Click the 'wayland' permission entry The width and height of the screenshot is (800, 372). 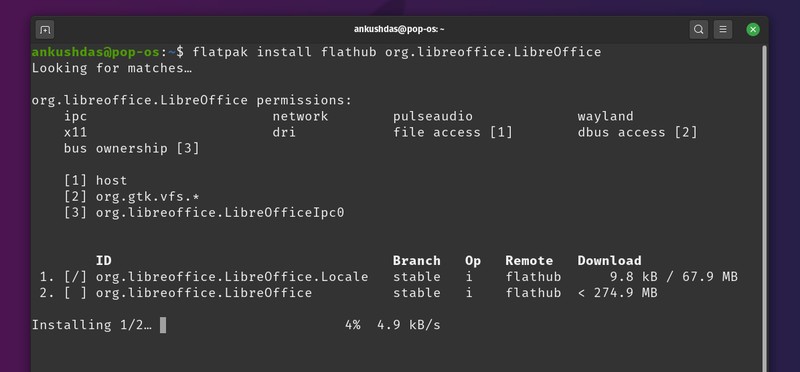[605, 117]
